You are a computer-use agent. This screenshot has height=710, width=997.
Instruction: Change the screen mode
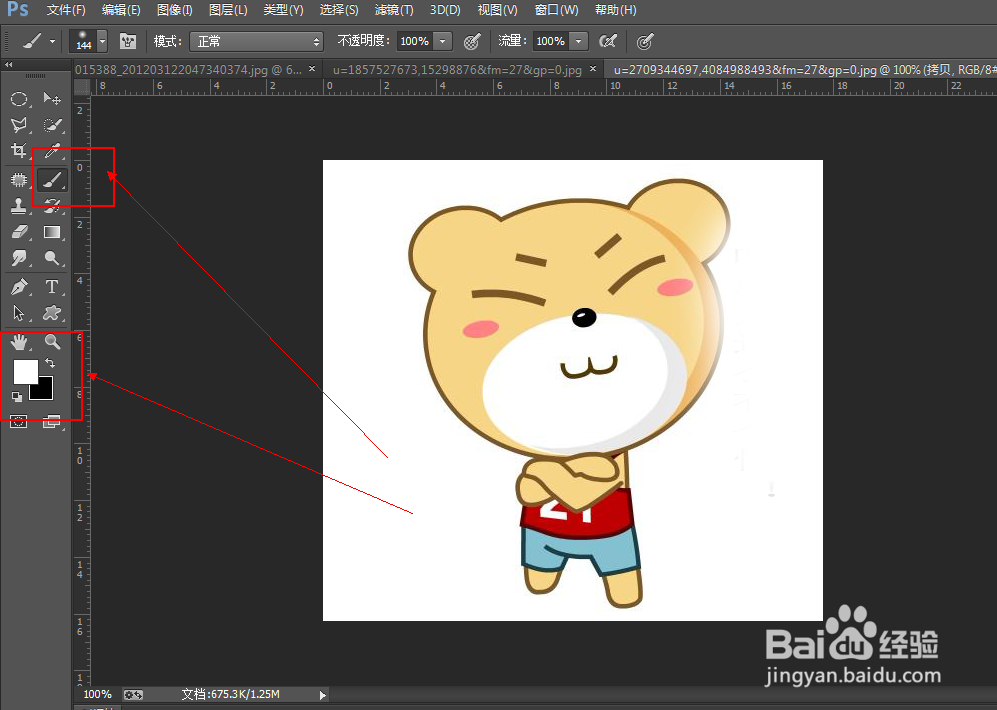(x=52, y=421)
